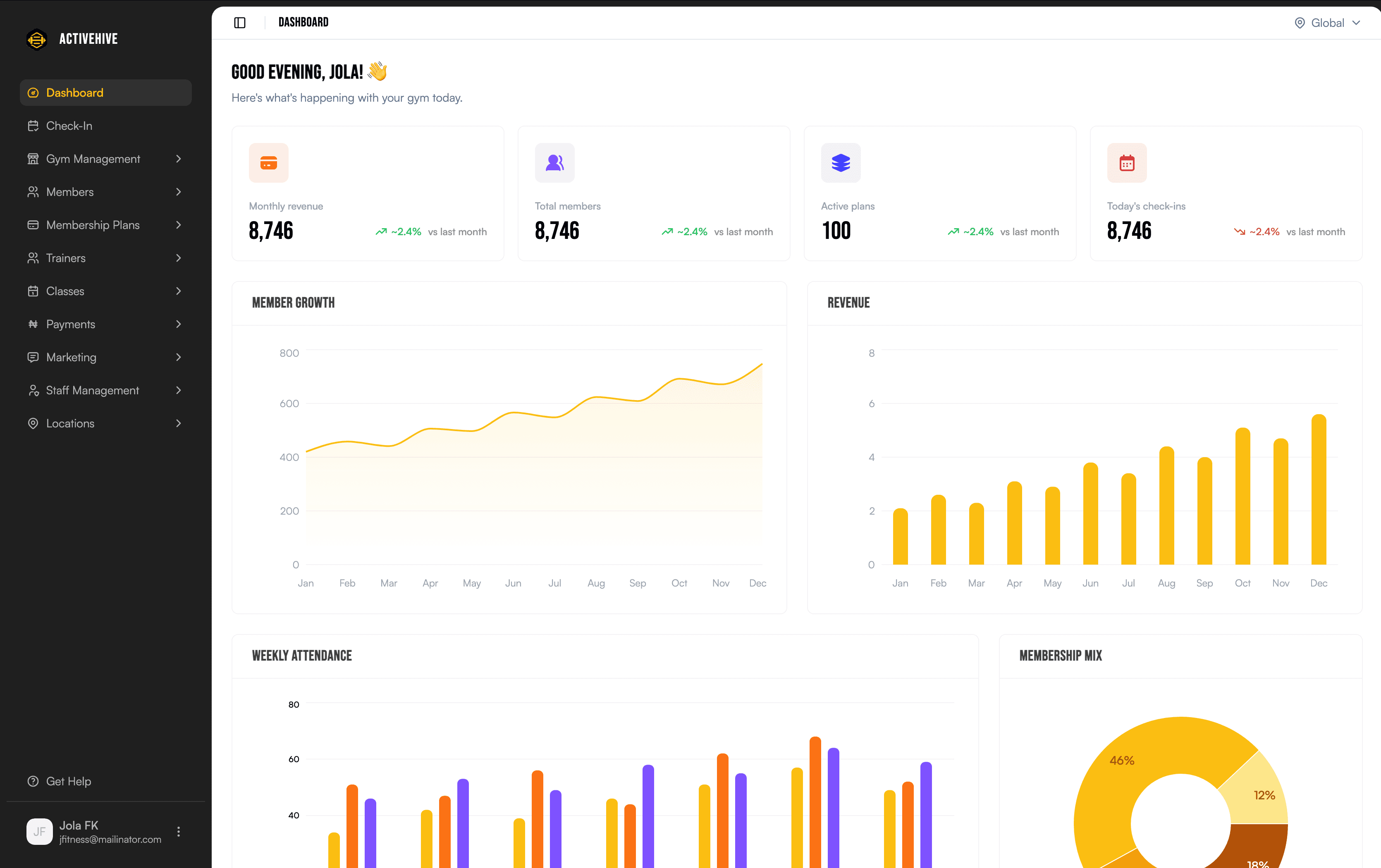Click the Monthly revenue stat card value
This screenshot has width=1381, height=868.
click(x=271, y=231)
